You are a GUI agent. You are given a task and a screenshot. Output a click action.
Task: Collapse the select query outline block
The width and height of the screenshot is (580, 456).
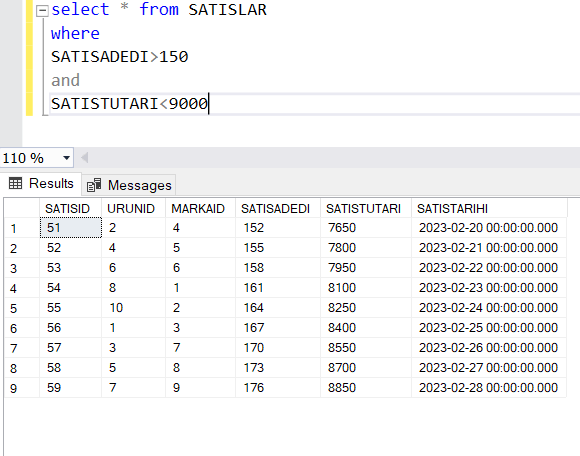click(42, 11)
